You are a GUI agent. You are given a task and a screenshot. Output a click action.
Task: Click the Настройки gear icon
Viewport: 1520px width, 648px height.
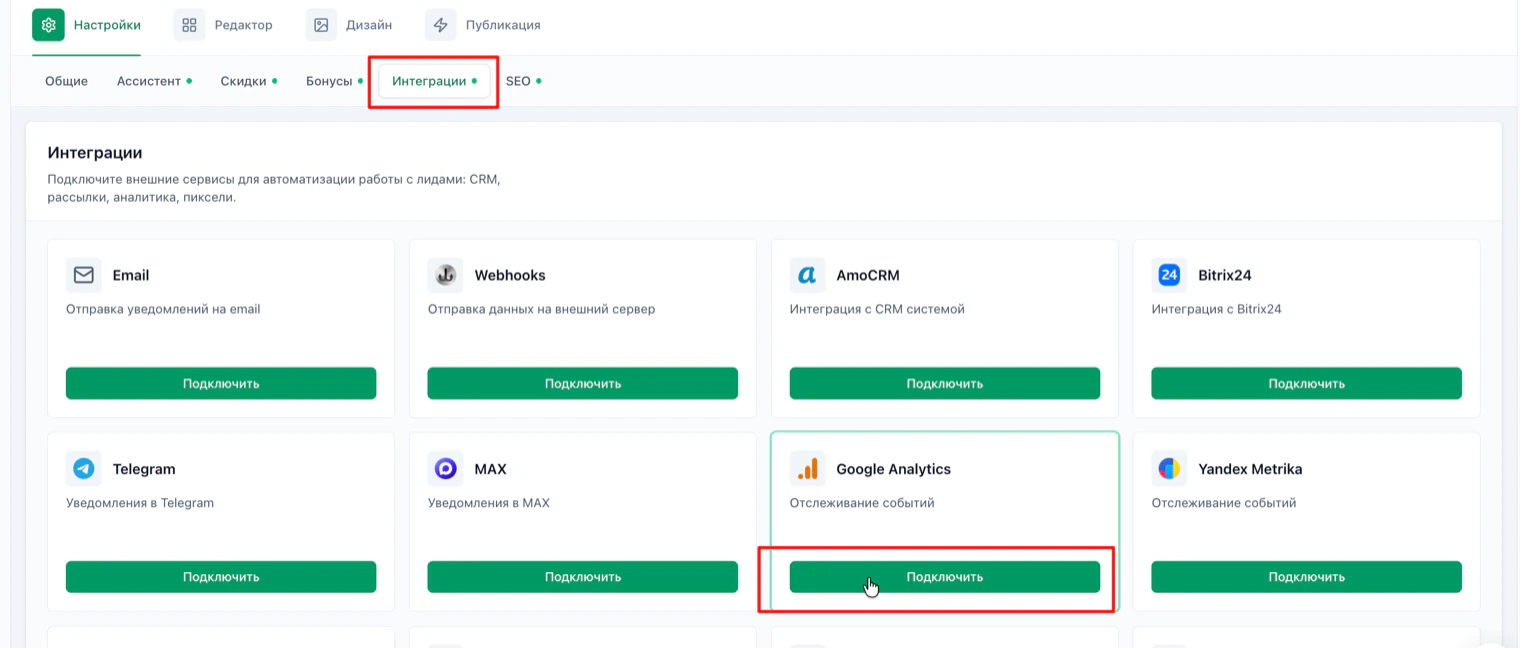(48, 25)
